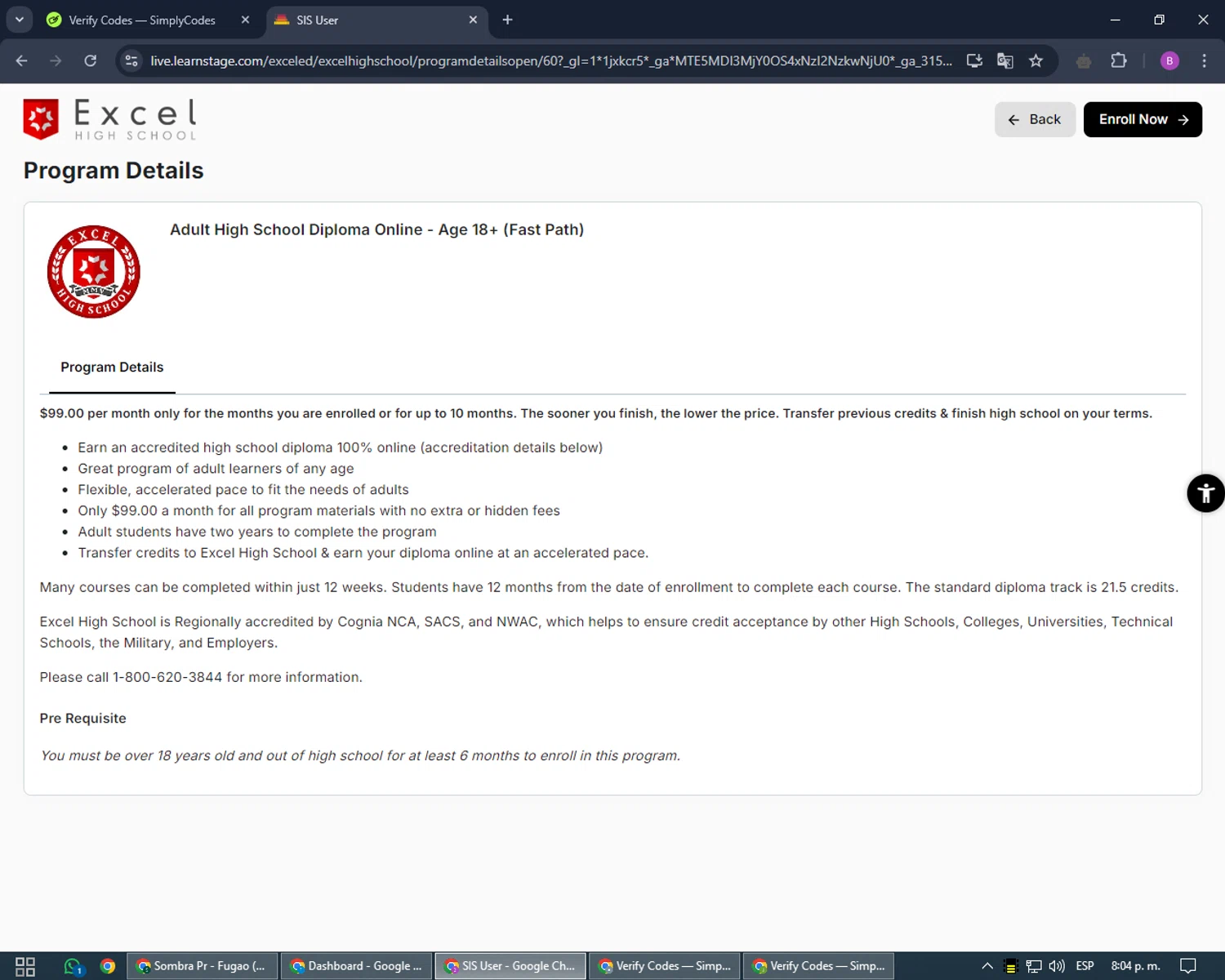
Task: Click the ESP language indicator
Action: pyautogui.click(x=1085, y=966)
